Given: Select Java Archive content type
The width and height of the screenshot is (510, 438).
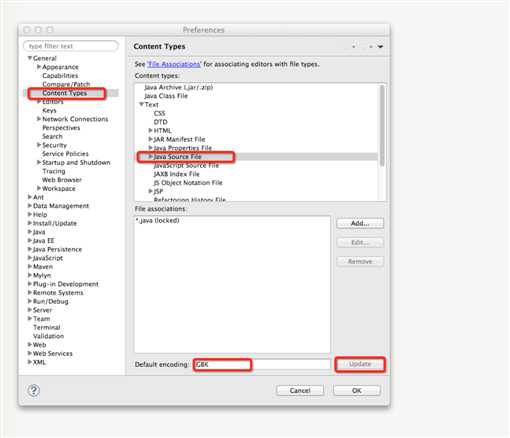Looking at the screenshot, I should click(178, 87).
